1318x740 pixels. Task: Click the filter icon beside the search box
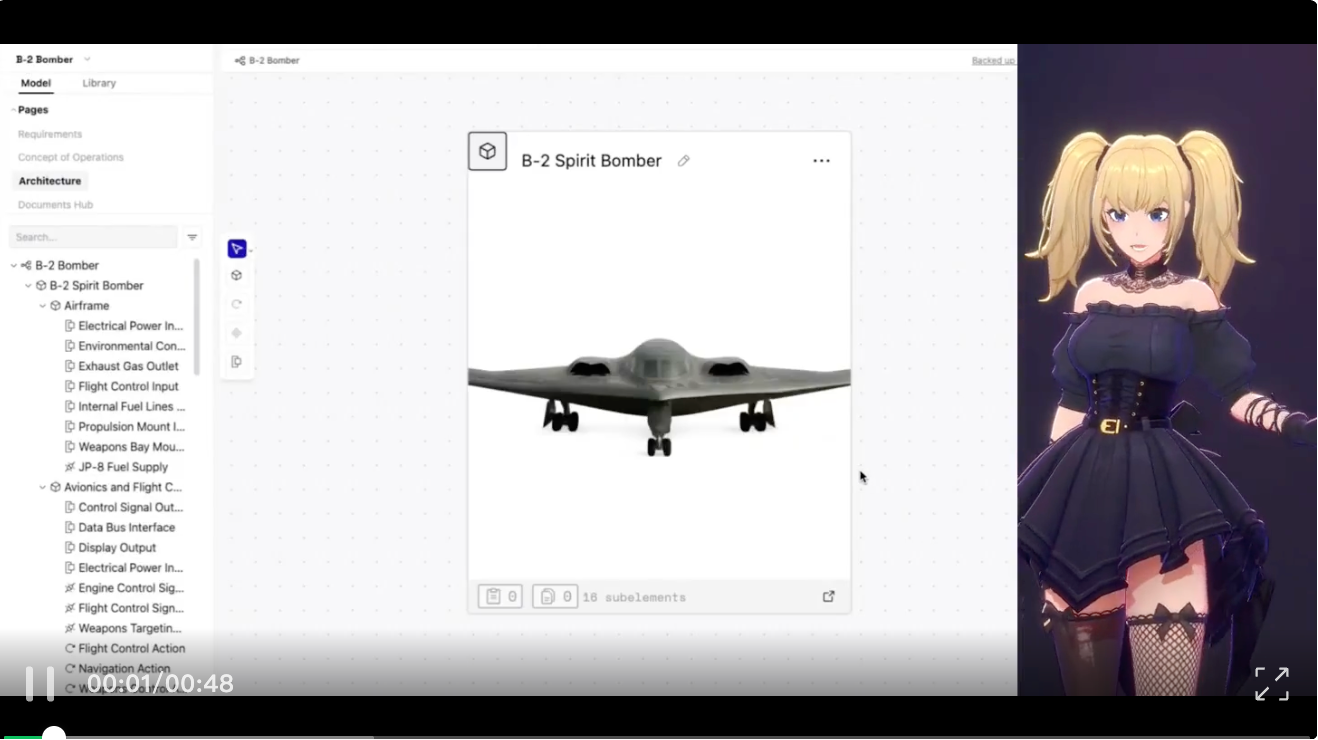(x=192, y=237)
